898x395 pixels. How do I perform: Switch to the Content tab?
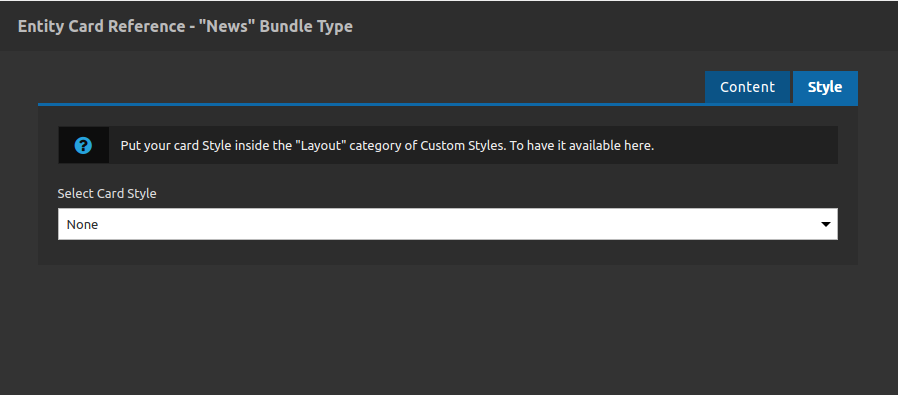[x=747, y=87]
